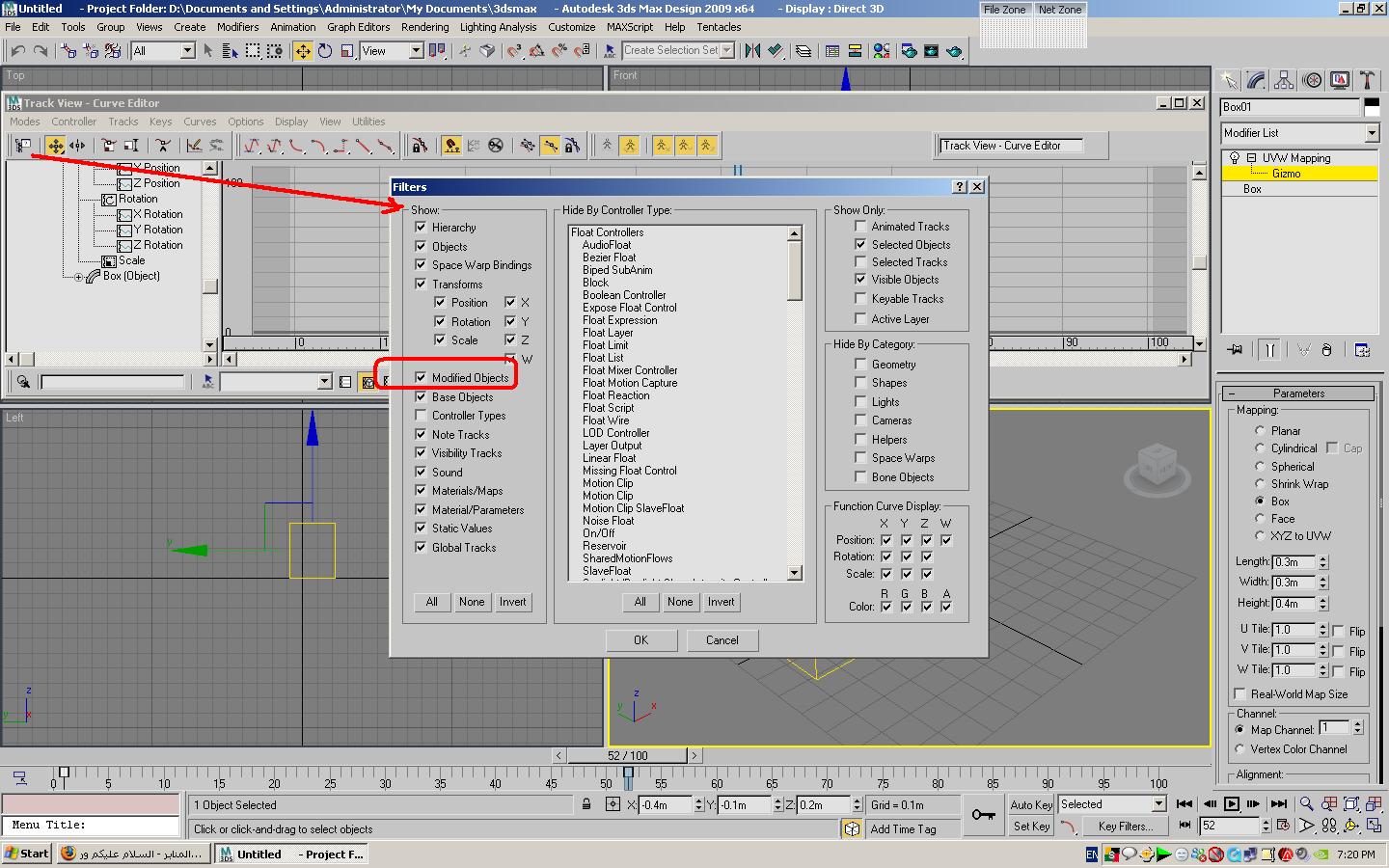Click the Zoom viewport navigation icon

(x=1306, y=803)
